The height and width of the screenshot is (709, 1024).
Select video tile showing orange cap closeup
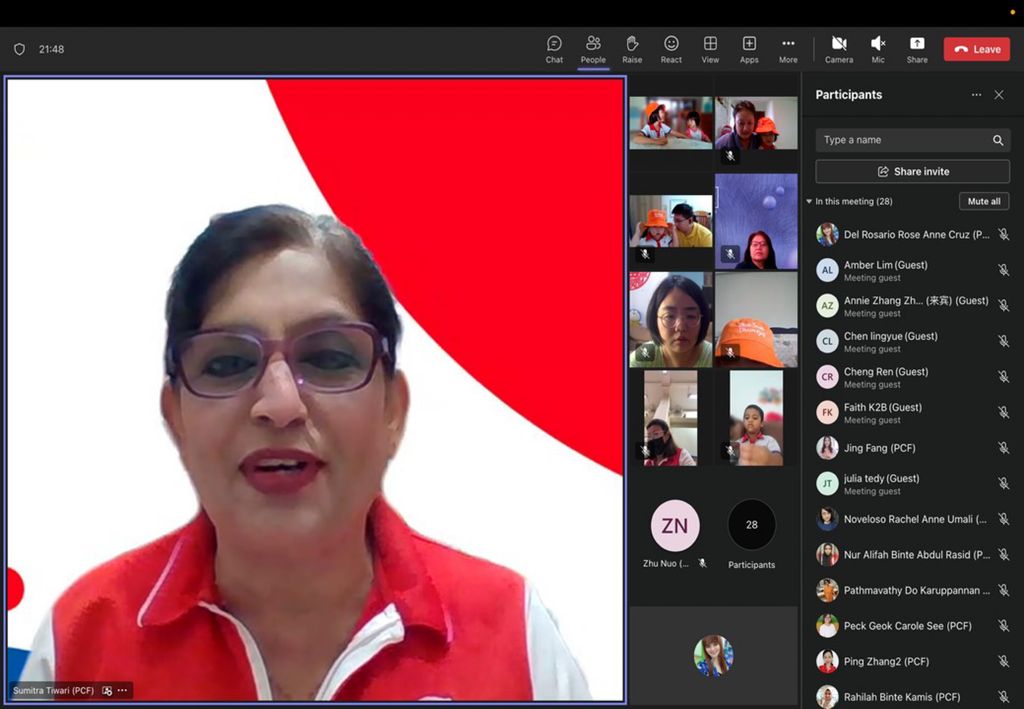click(x=756, y=320)
